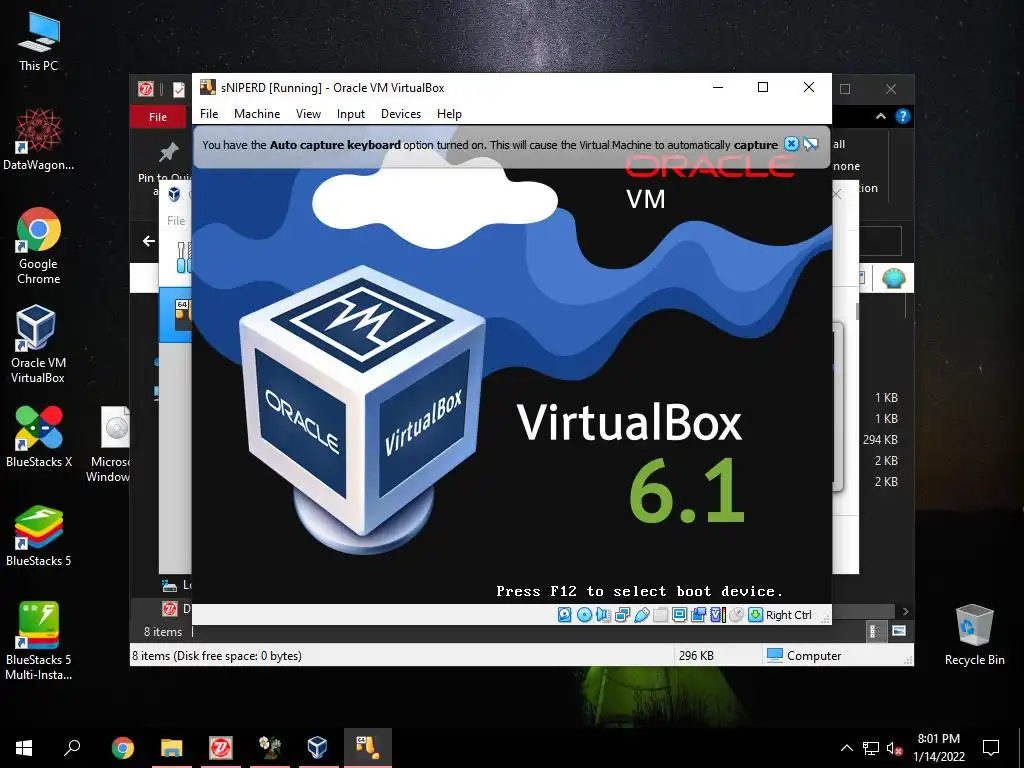The height and width of the screenshot is (768, 1024).
Task: Click the Computer status bar entry
Action: pos(804,655)
